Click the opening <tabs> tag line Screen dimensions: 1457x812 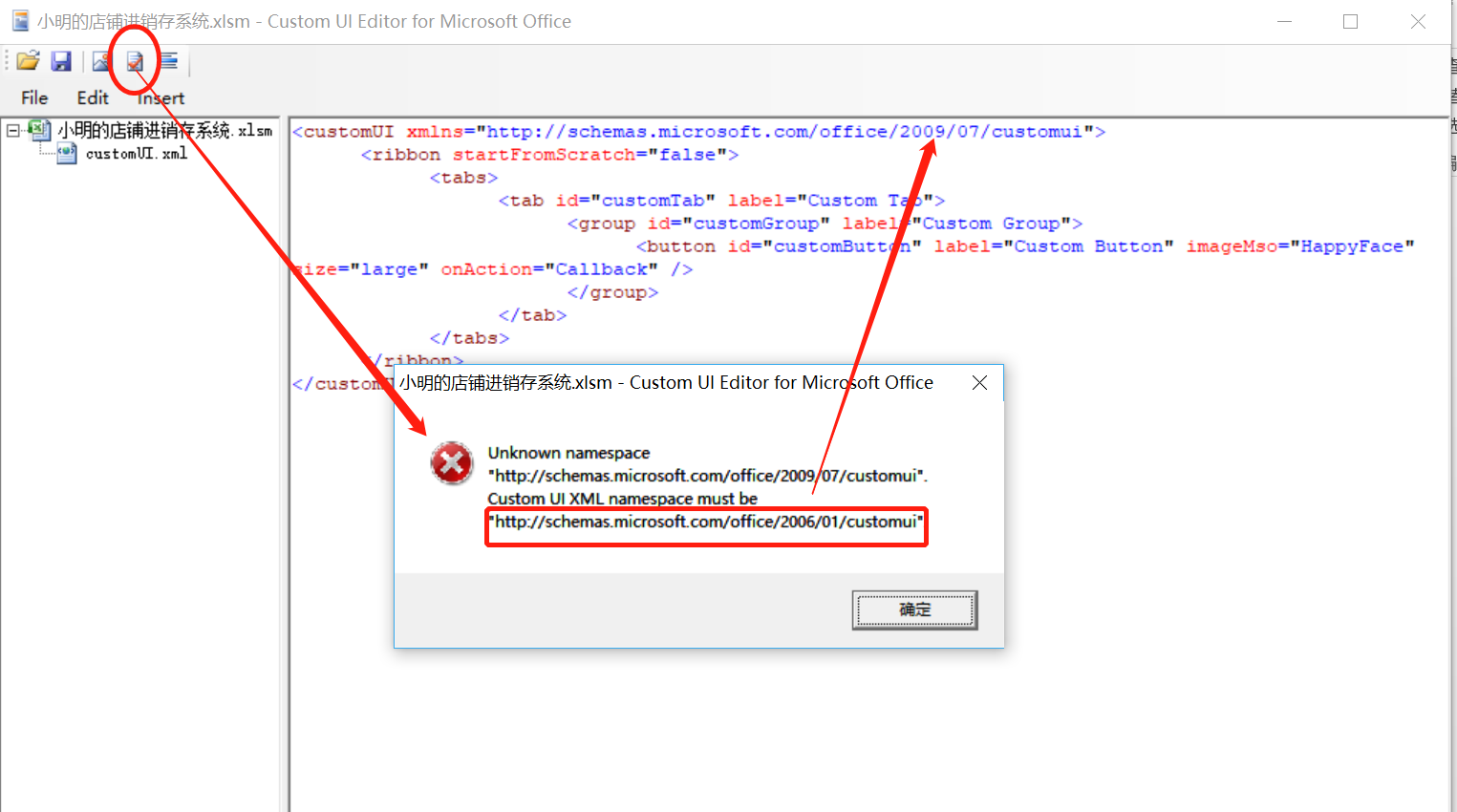tap(463, 178)
